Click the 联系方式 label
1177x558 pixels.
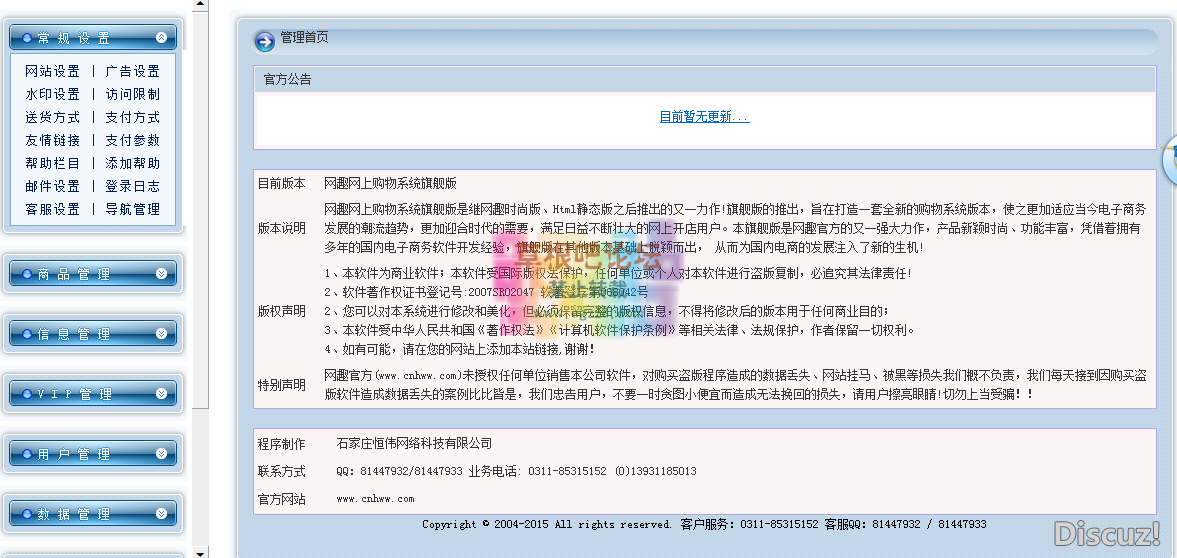(281, 472)
